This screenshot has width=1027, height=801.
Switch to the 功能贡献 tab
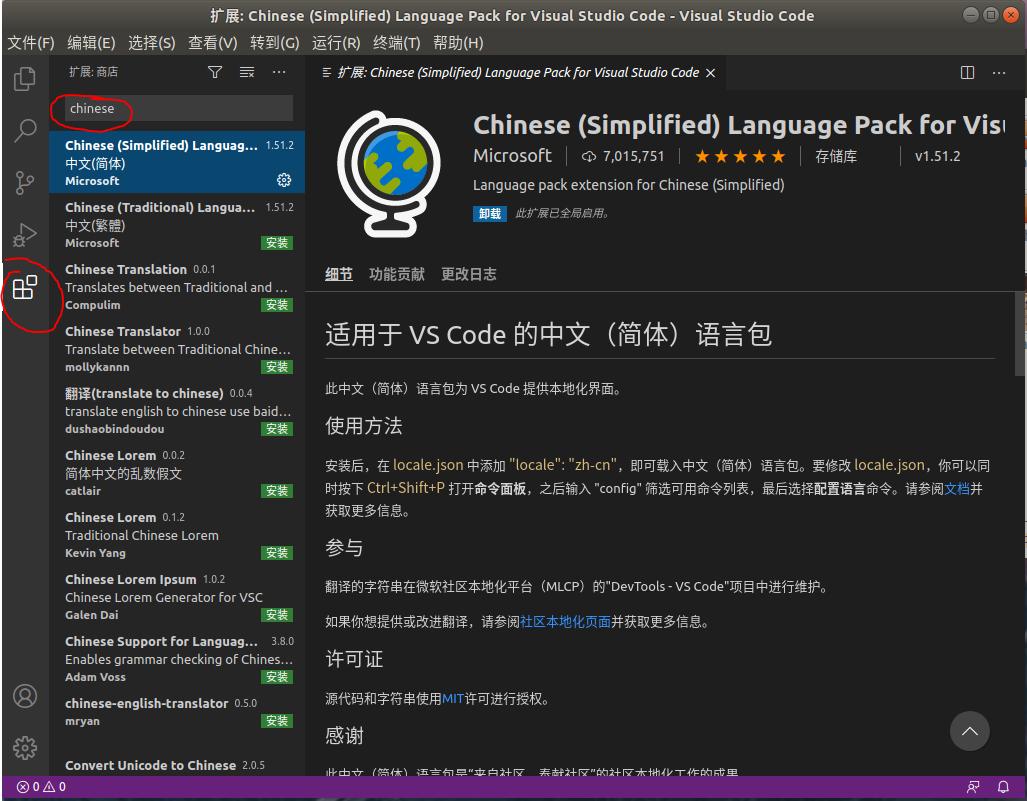coord(397,274)
